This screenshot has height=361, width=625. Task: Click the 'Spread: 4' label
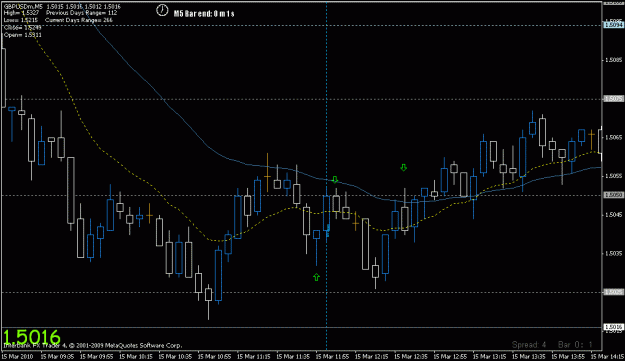tap(529, 345)
